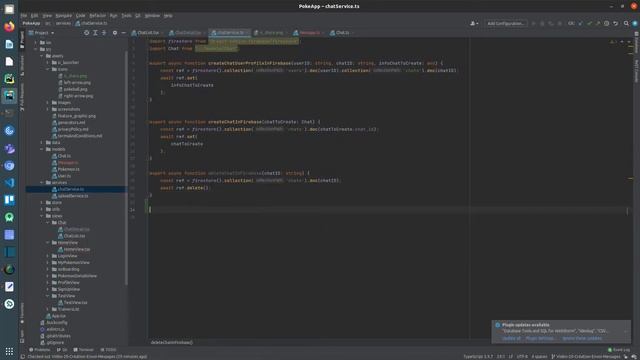Open Search Everywhere magnifier

coord(626,24)
